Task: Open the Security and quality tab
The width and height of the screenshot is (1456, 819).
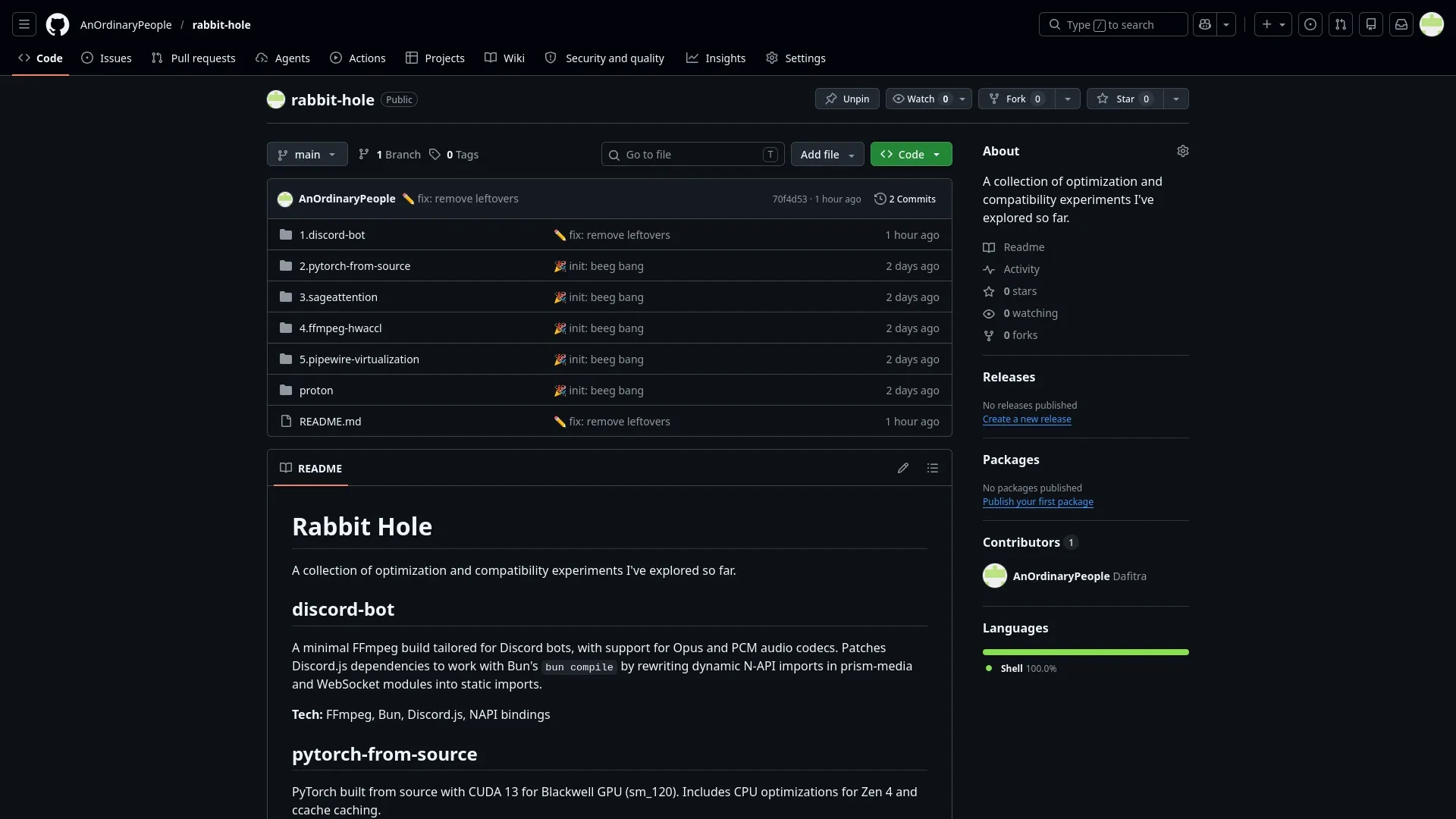Action: [604, 58]
